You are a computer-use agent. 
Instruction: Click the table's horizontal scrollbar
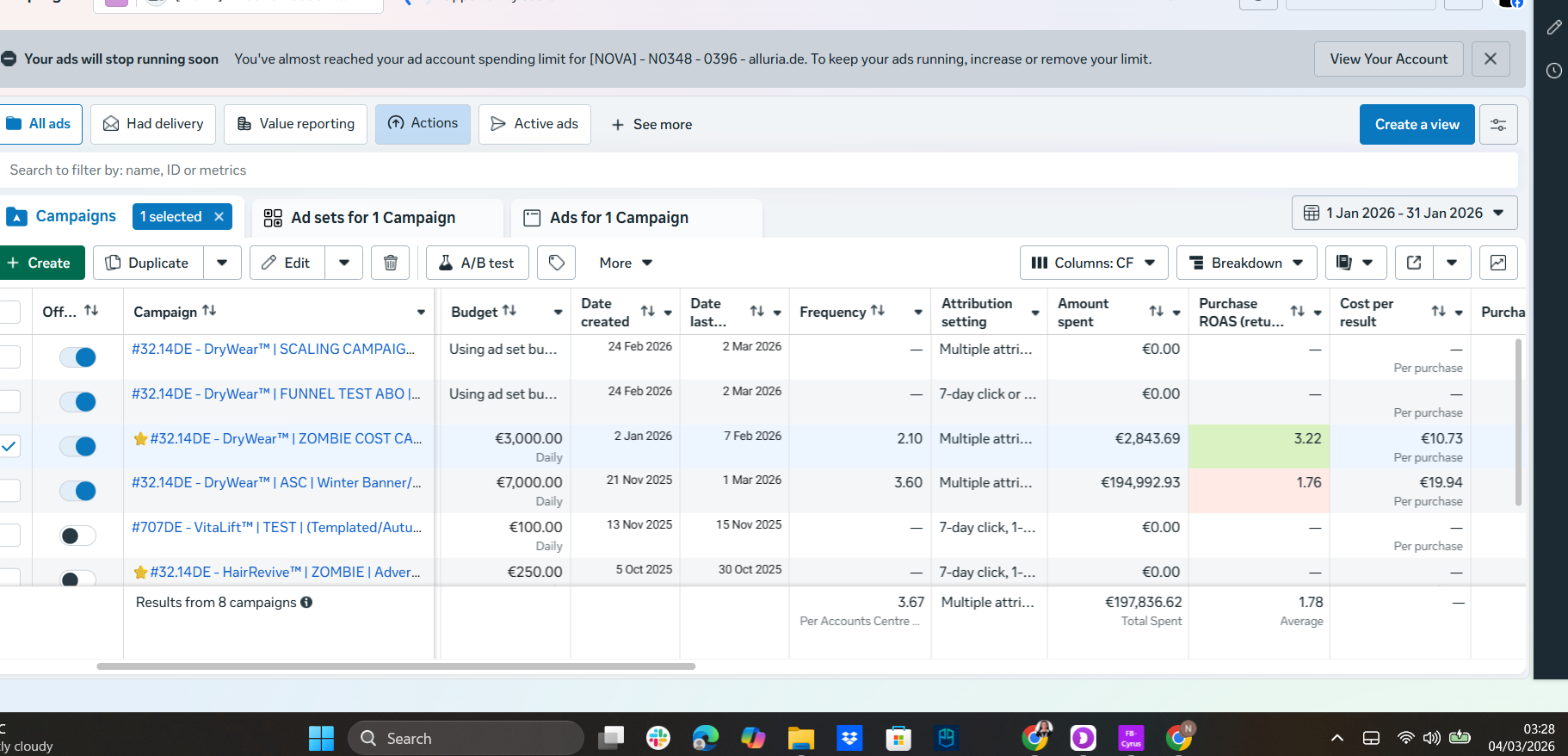pos(396,666)
